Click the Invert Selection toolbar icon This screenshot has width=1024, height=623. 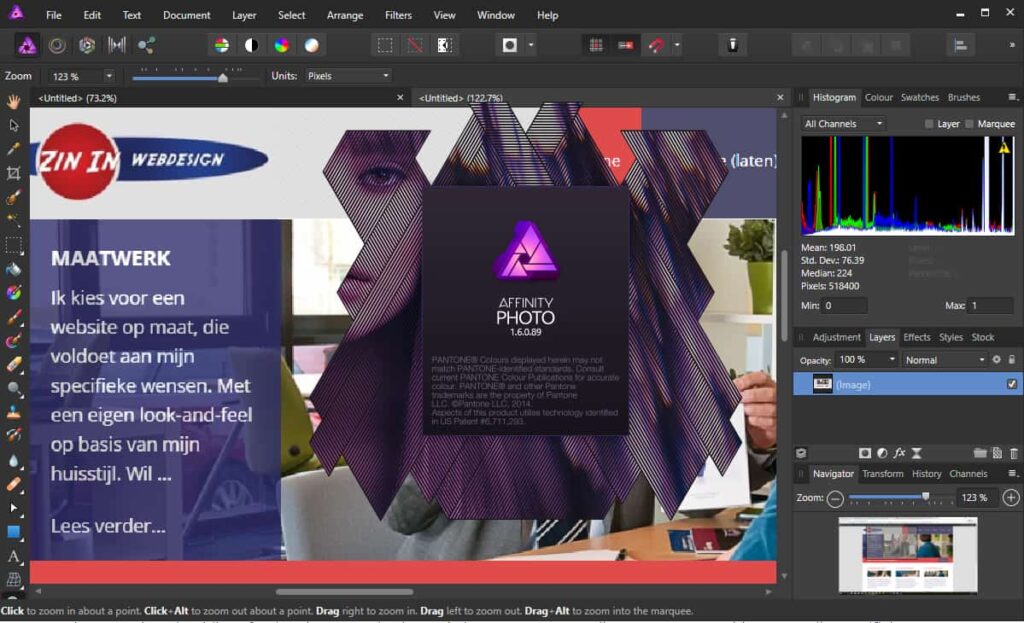click(444, 45)
